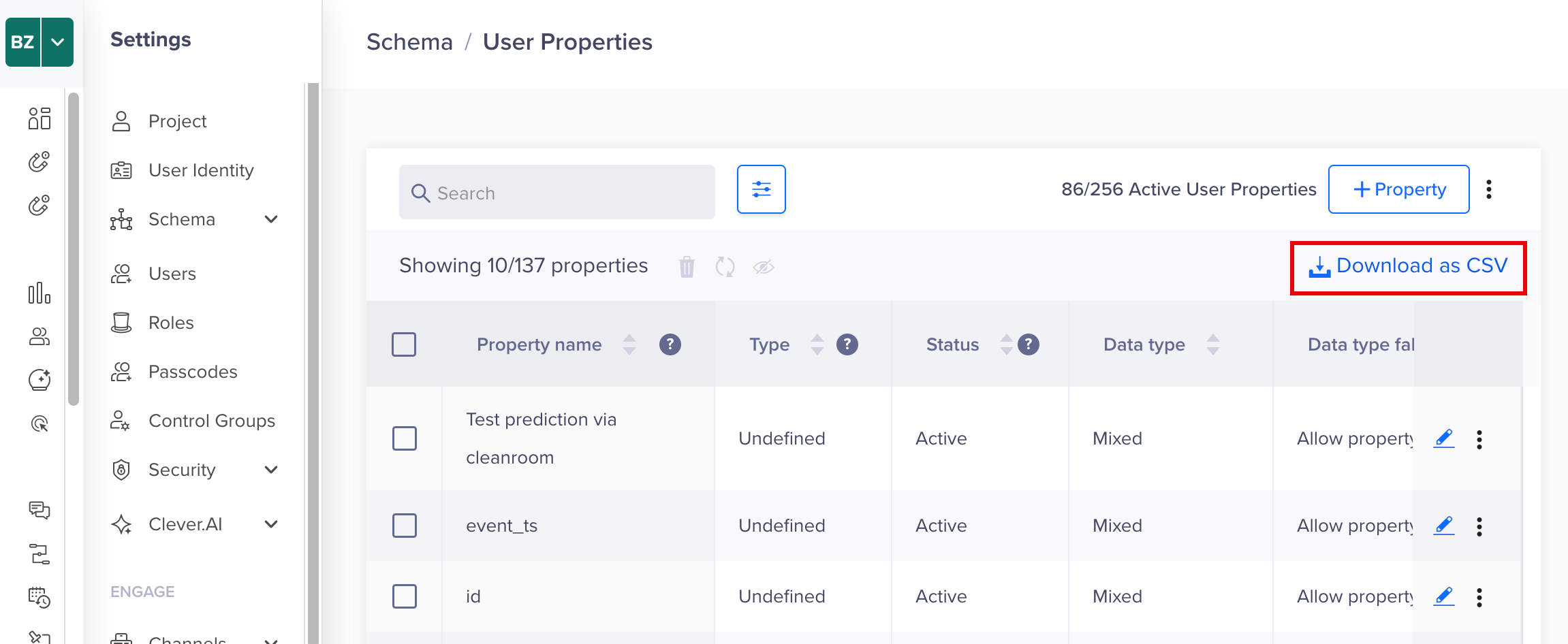The width and height of the screenshot is (1568, 644).
Task: Open the Users settings page
Action: [153, 274]
